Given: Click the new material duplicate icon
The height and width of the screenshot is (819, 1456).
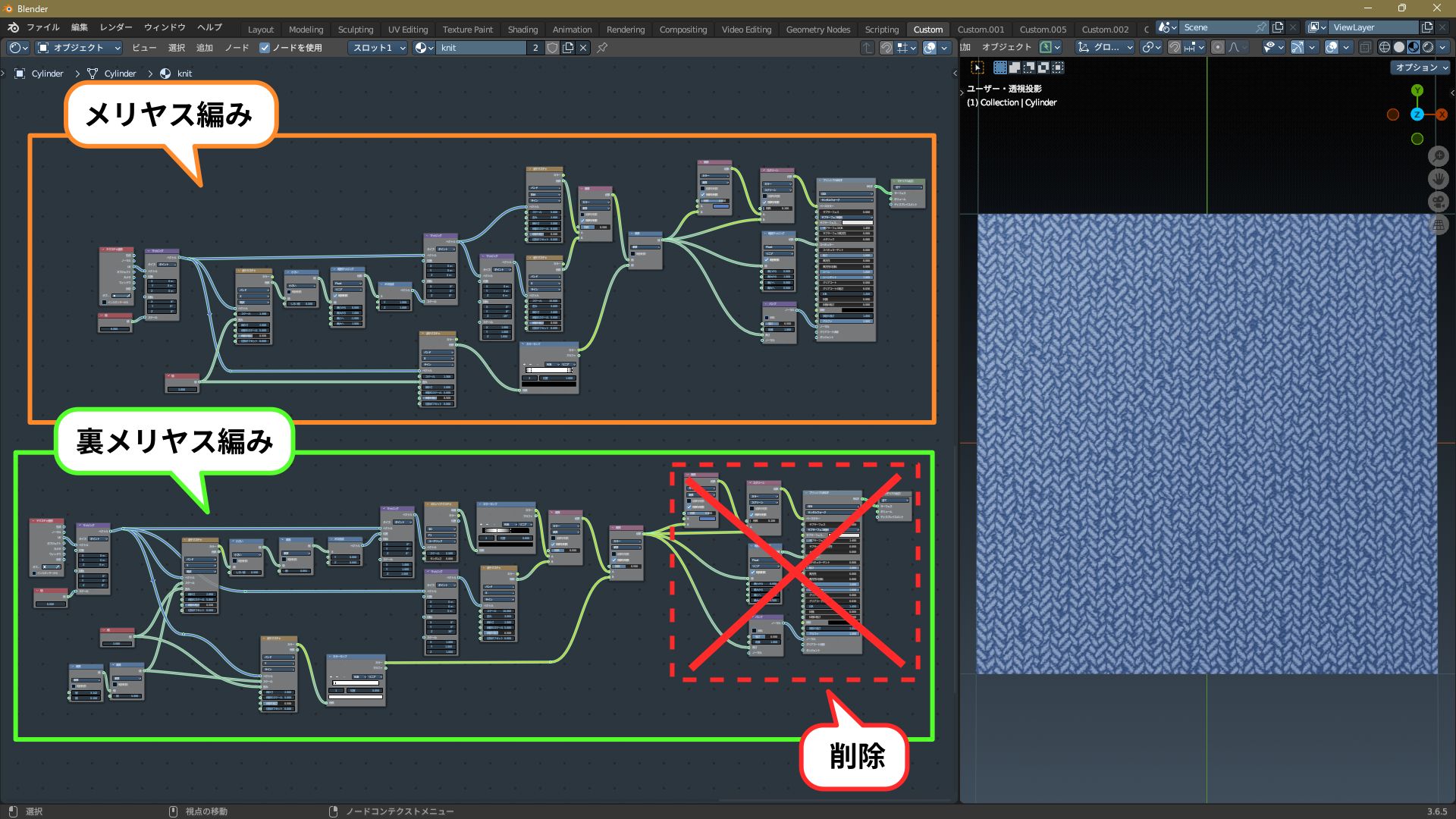Looking at the screenshot, I should 569,48.
